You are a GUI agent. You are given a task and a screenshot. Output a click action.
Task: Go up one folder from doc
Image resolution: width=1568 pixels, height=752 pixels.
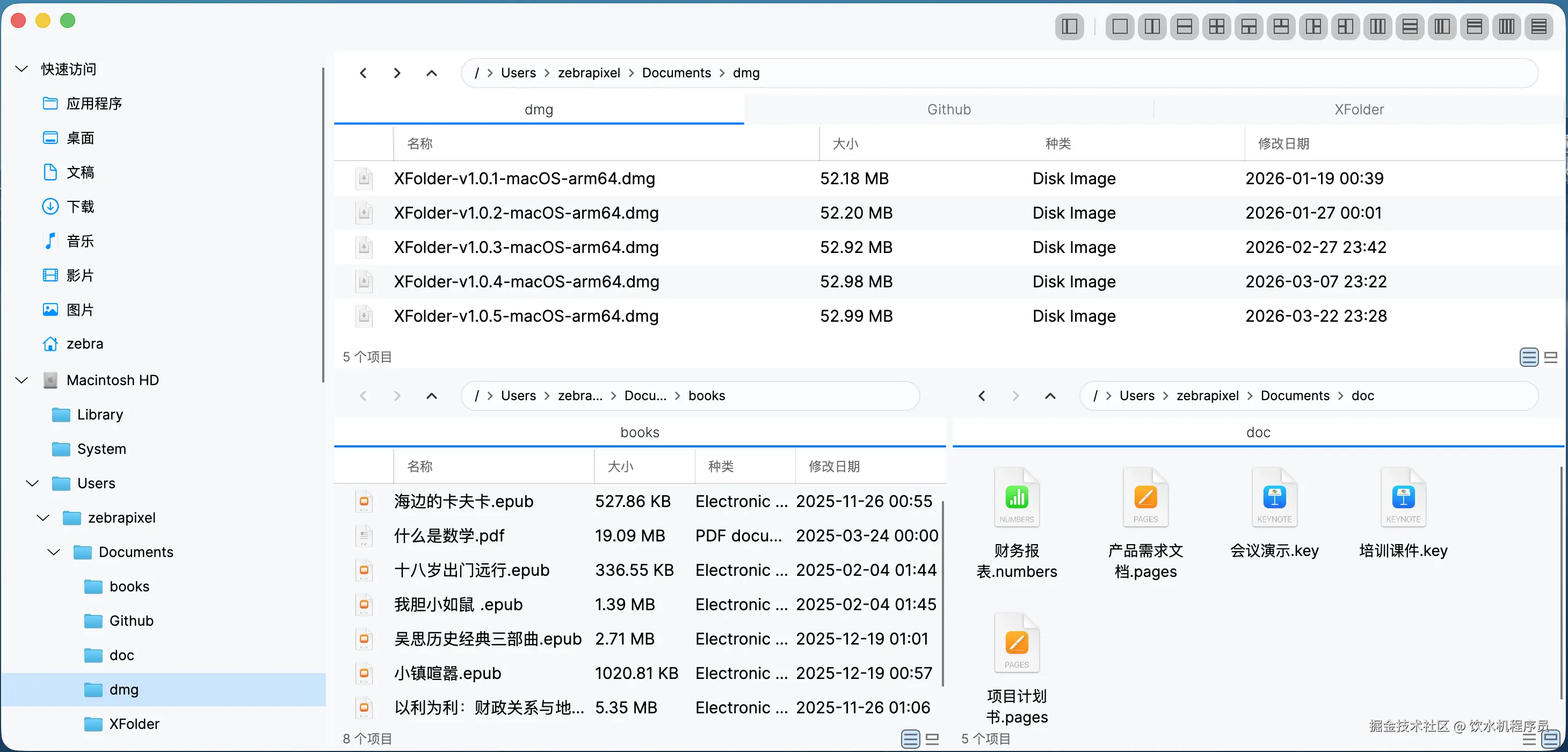[1050, 396]
